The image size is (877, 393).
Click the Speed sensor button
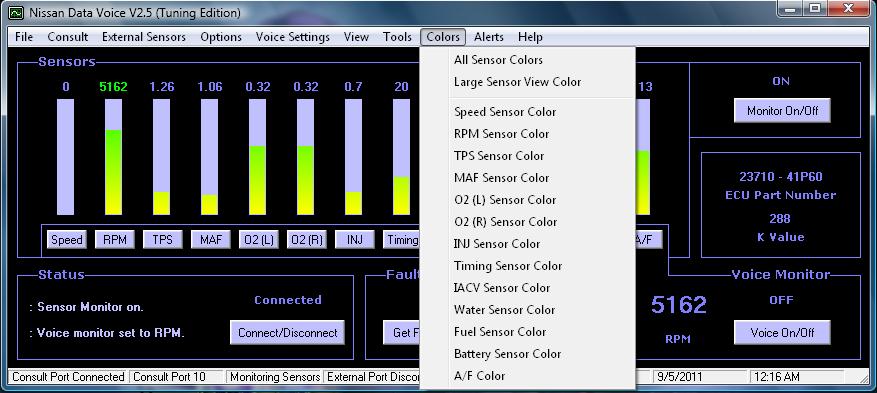tap(67, 240)
